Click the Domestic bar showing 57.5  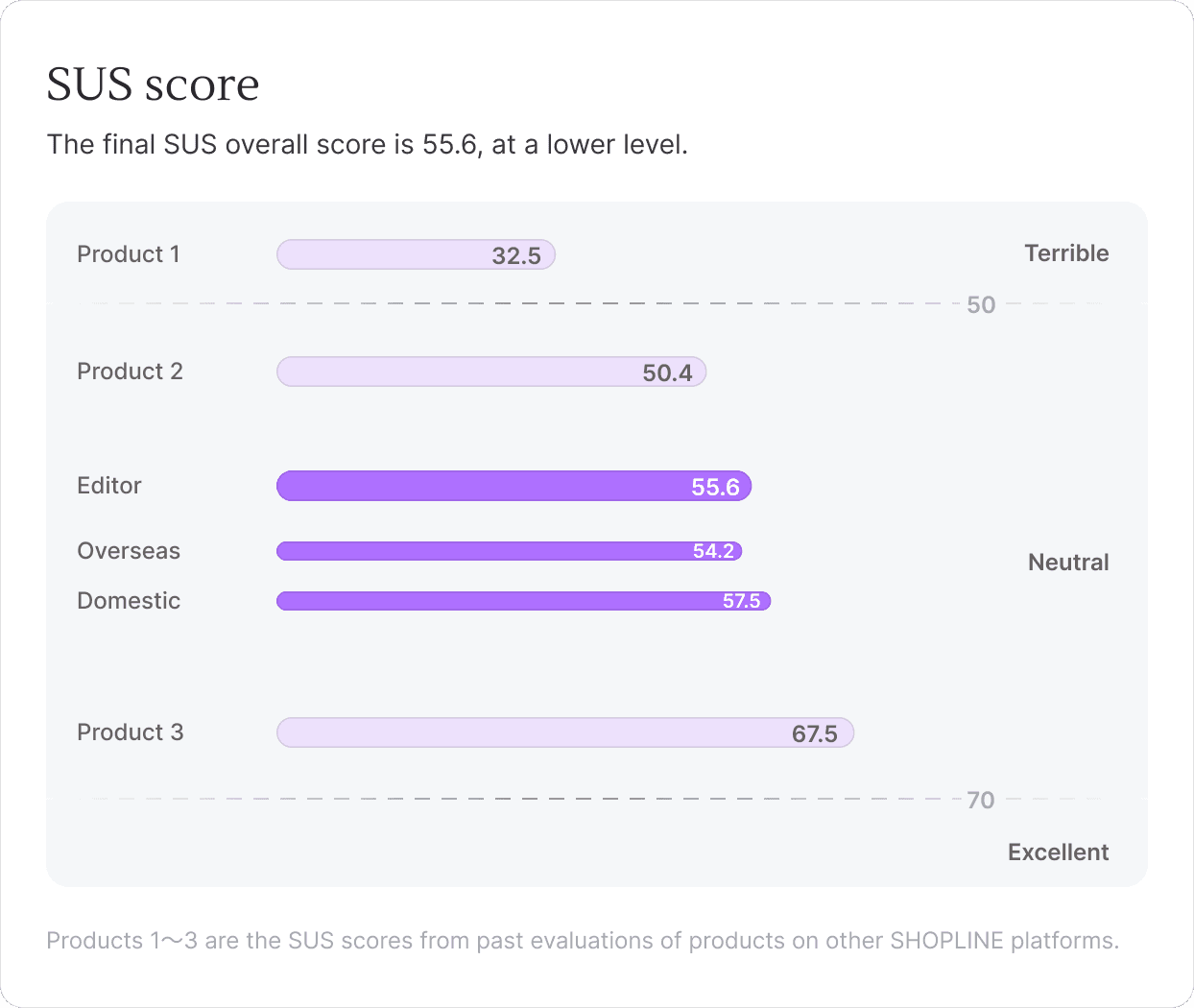[523, 601]
